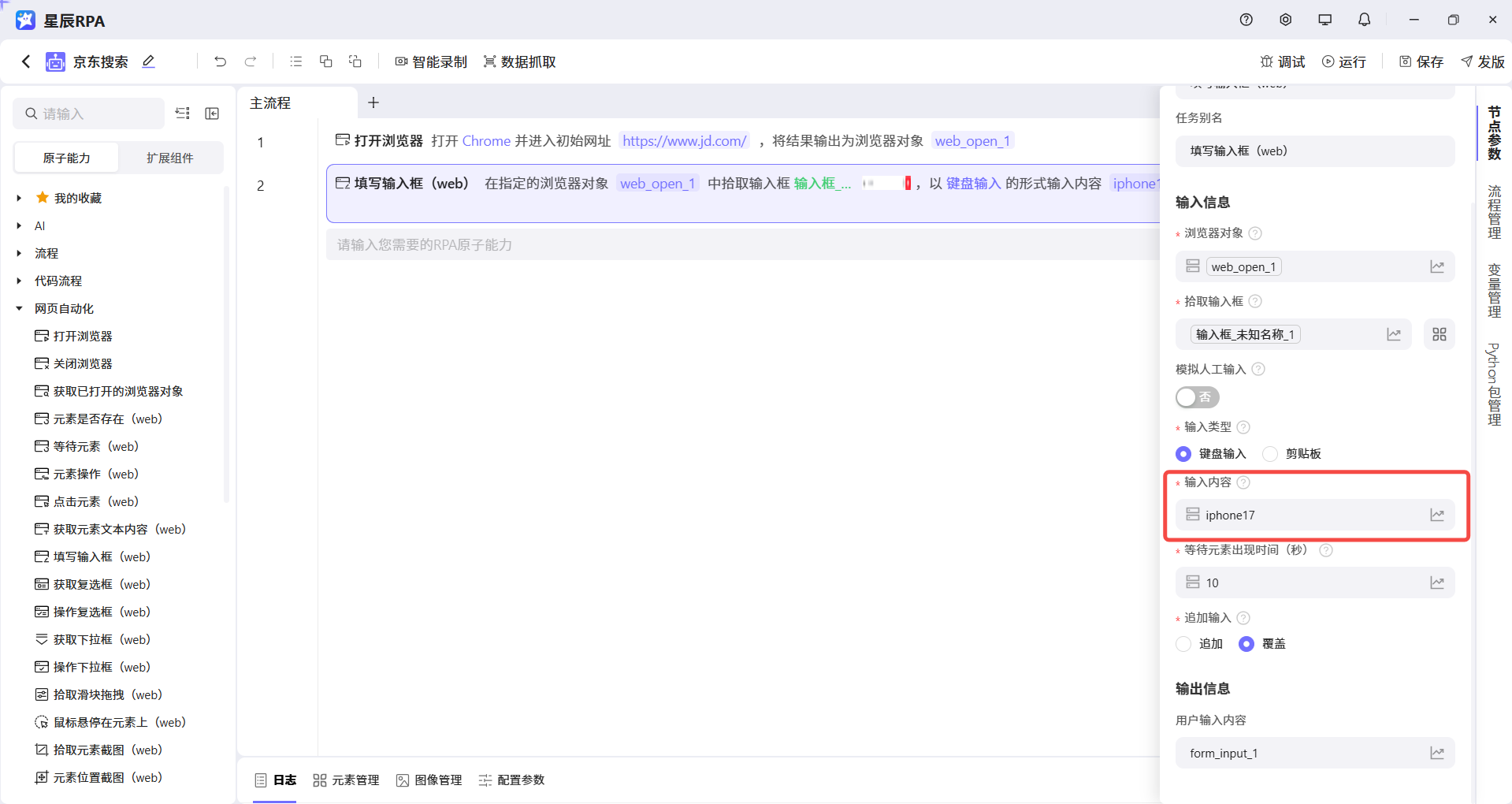Select the 剪贴板 input type radio
This screenshot has height=804, width=1512.
pyautogui.click(x=1269, y=454)
